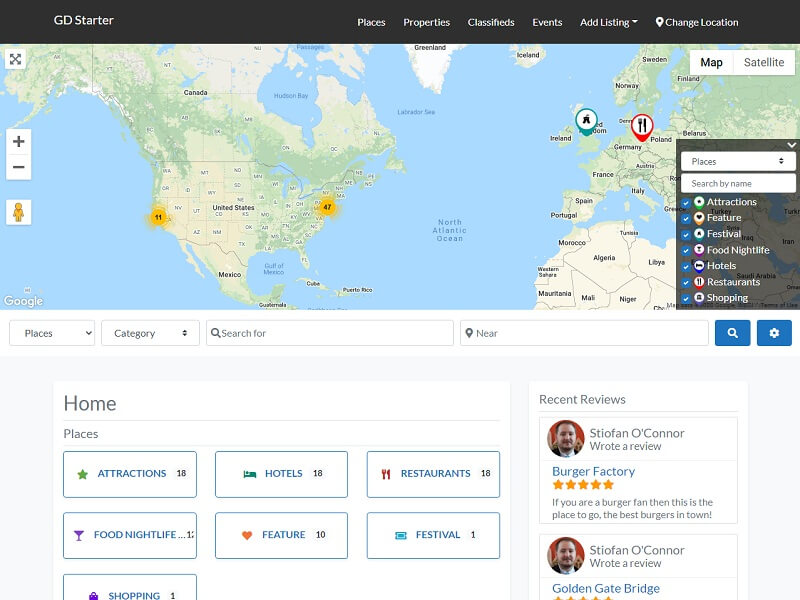This screenshot has height=600, width=800.
Task: Open the Add Listing dropdown menu
Action: coord(609,22)
